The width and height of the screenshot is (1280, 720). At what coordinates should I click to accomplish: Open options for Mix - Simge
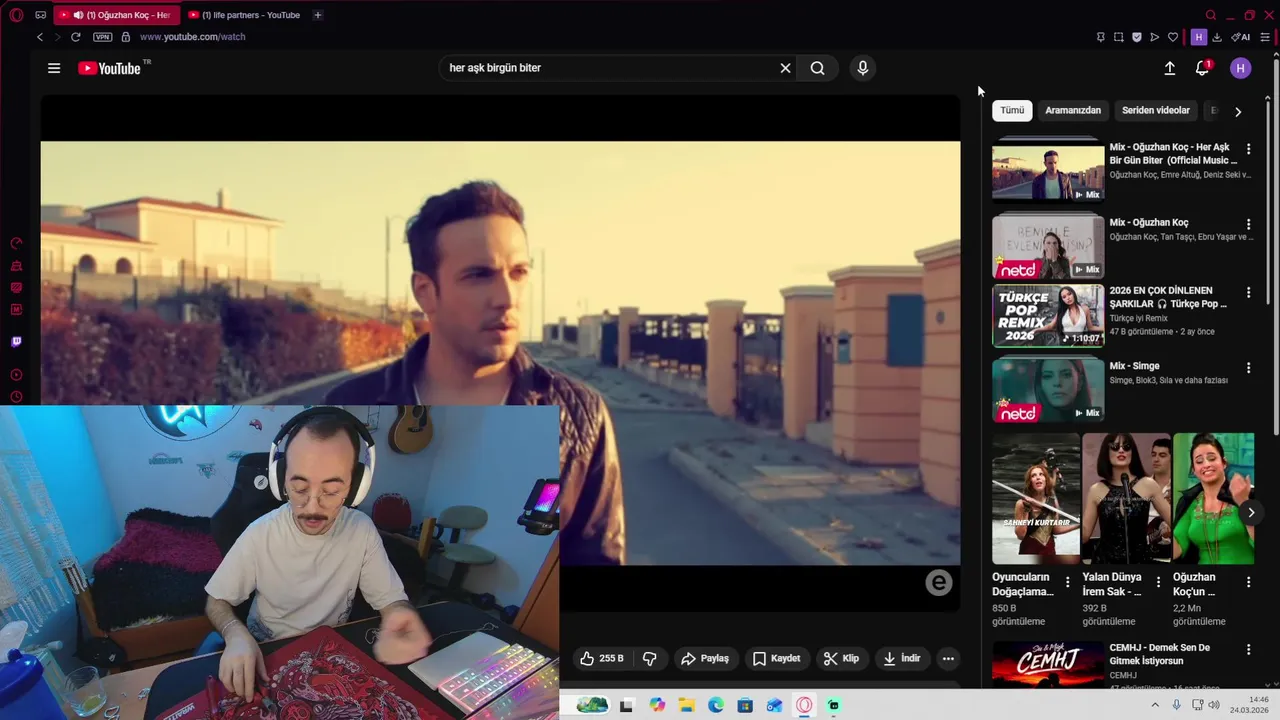point(1248,367)
